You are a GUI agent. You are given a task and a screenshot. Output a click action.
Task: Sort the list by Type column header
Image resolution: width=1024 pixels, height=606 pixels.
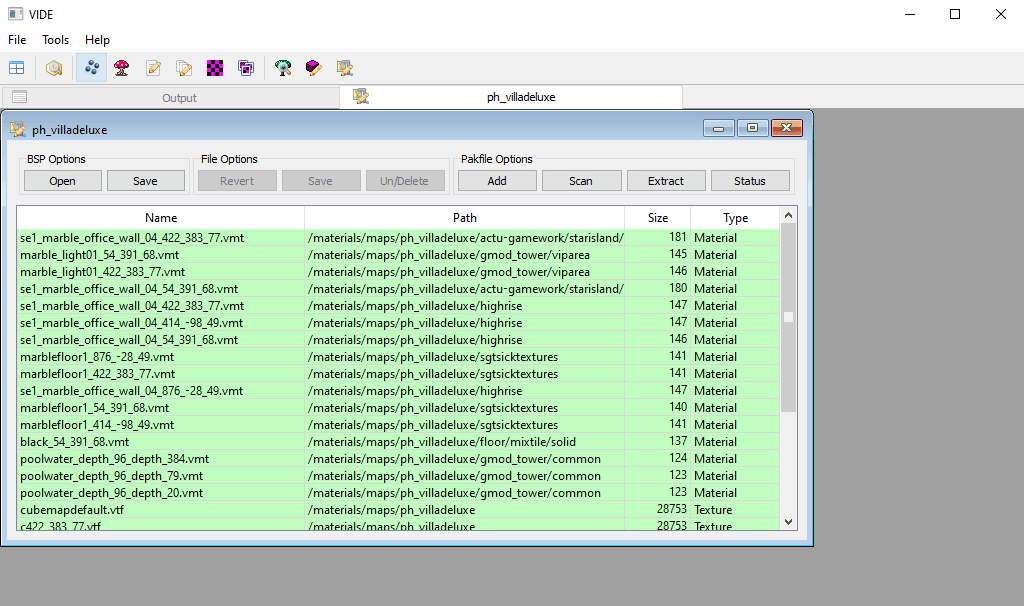pos(735,217)
